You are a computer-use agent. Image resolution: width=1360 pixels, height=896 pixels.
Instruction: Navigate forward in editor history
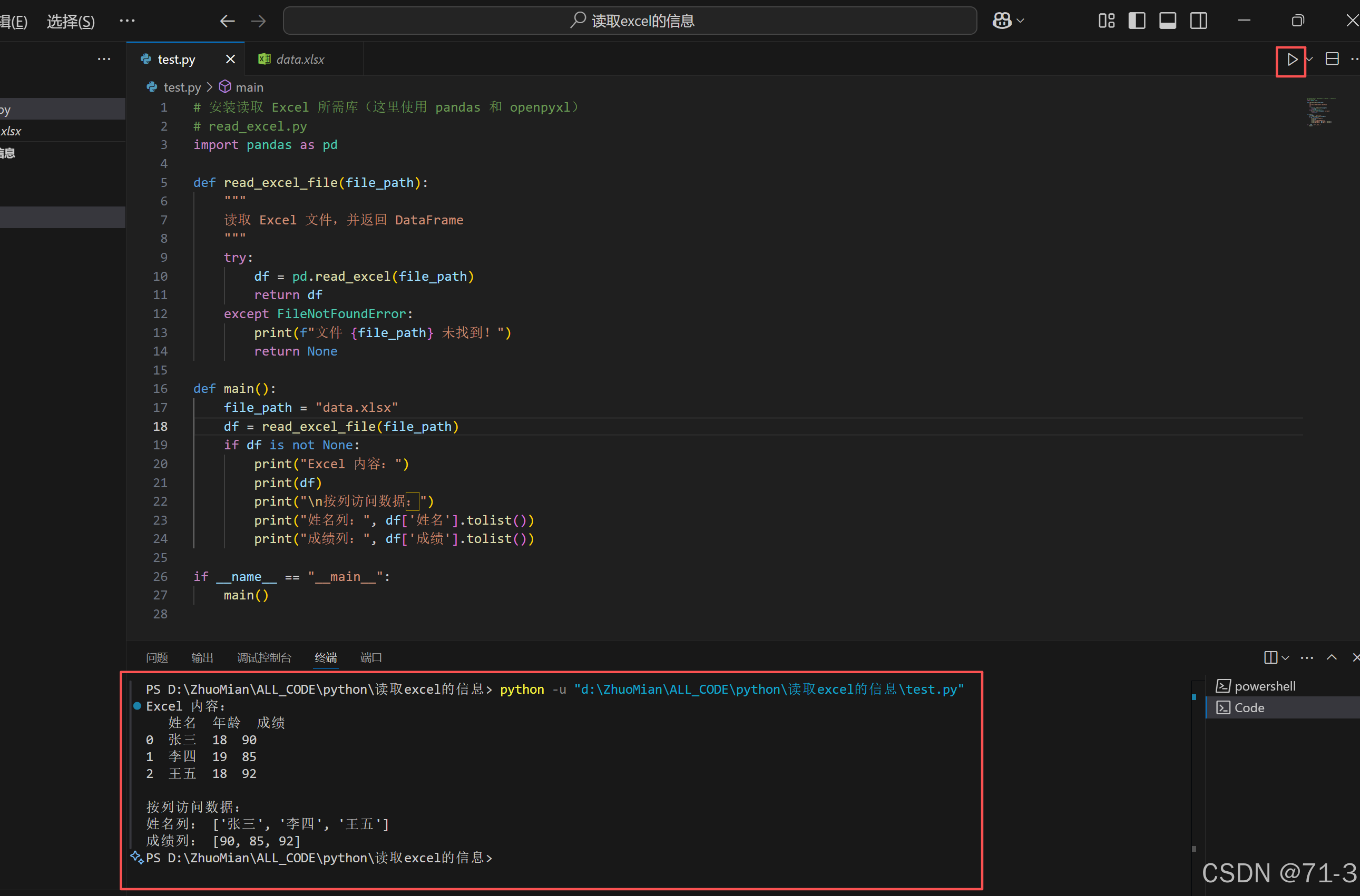click(258, 21)
